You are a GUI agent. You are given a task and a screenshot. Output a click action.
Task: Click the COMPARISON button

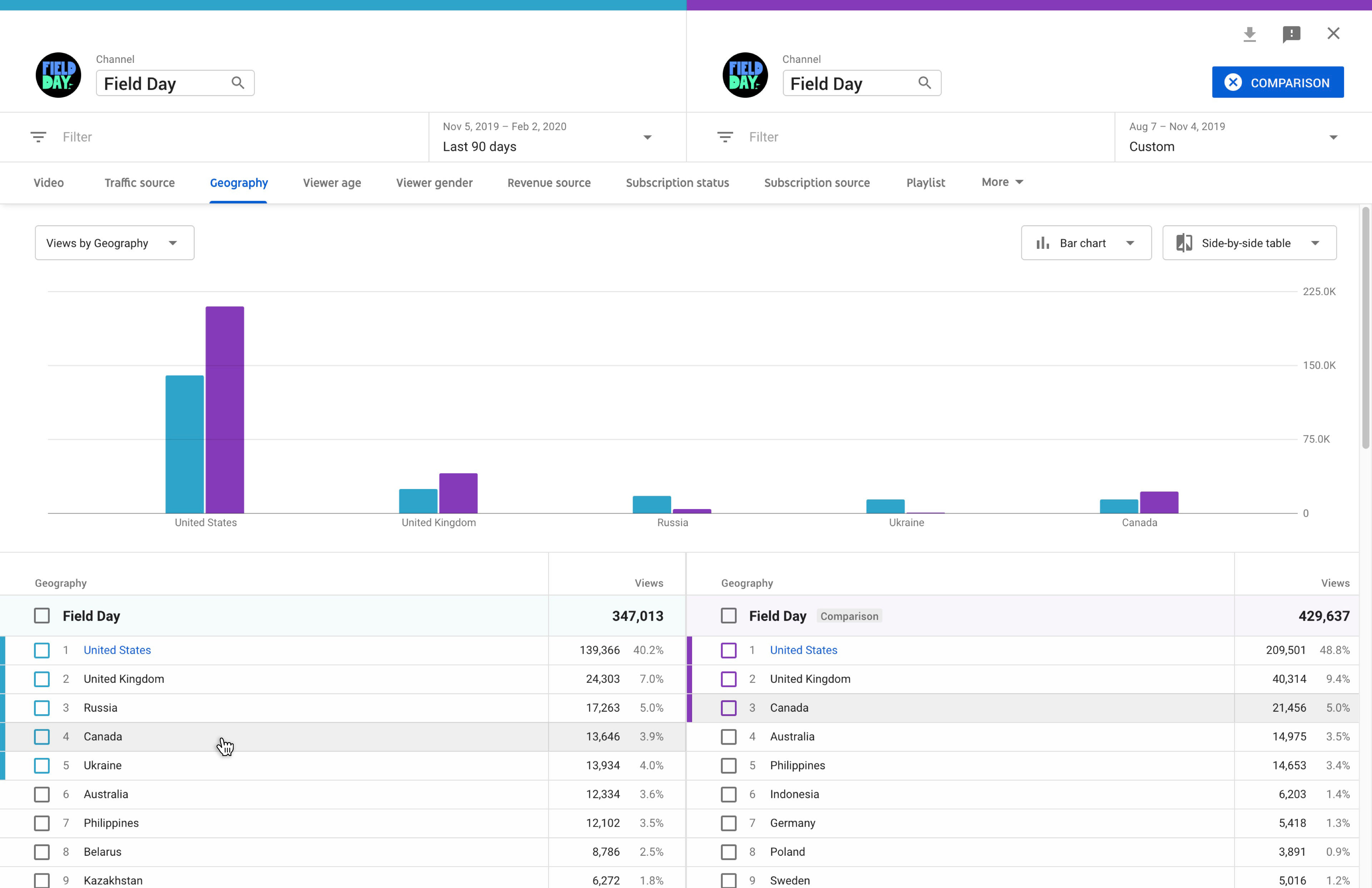[x=1278, y=83]
